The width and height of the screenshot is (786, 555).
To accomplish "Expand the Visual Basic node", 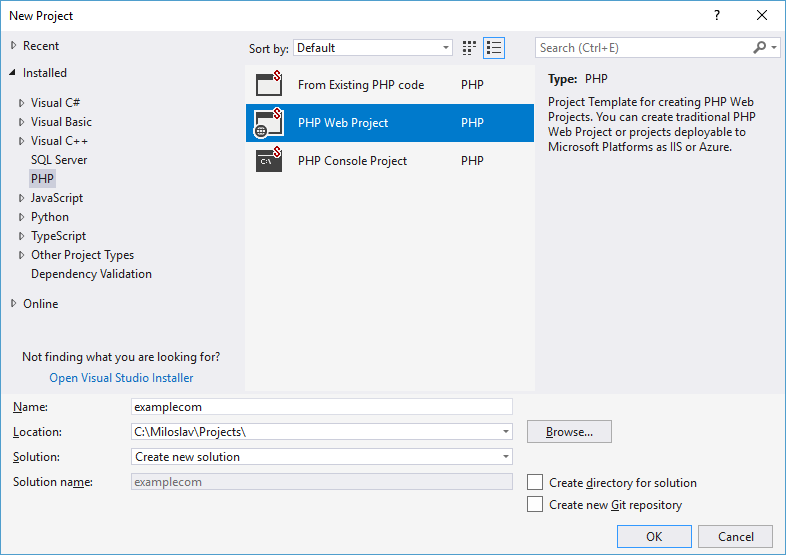I will 21,122.
